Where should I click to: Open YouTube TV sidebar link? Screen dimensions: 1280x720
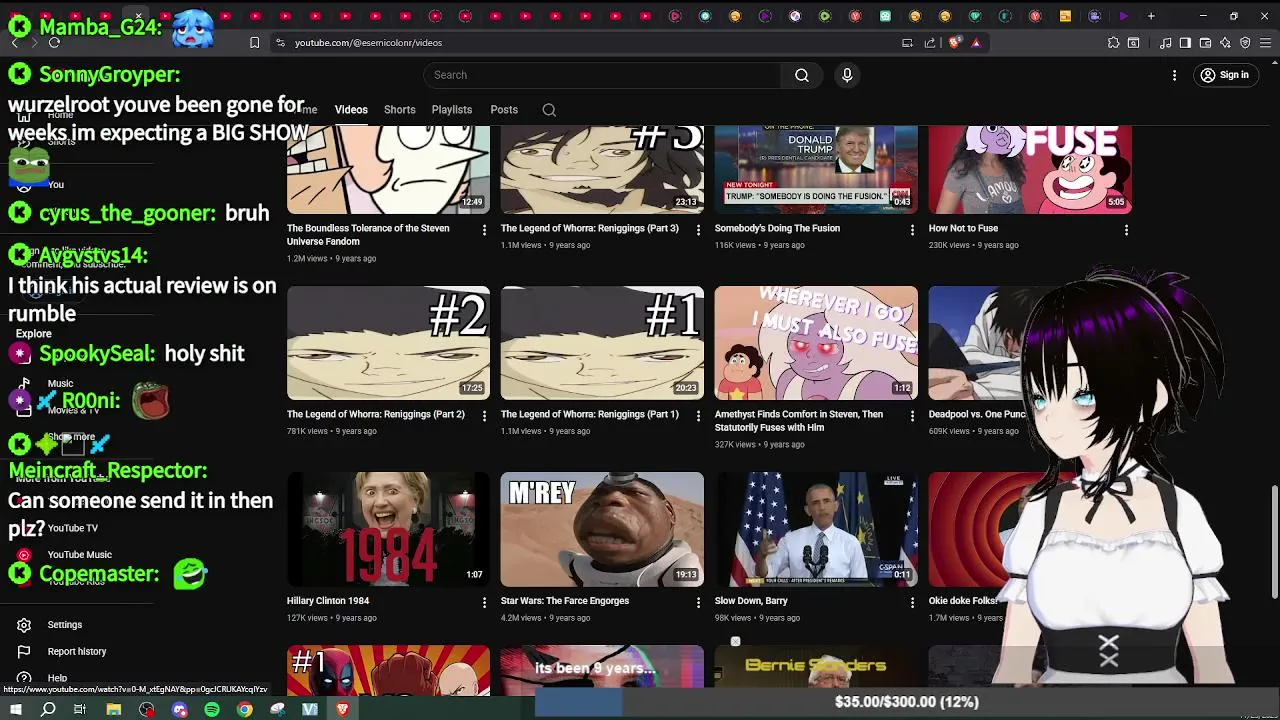tap(73, 528)
